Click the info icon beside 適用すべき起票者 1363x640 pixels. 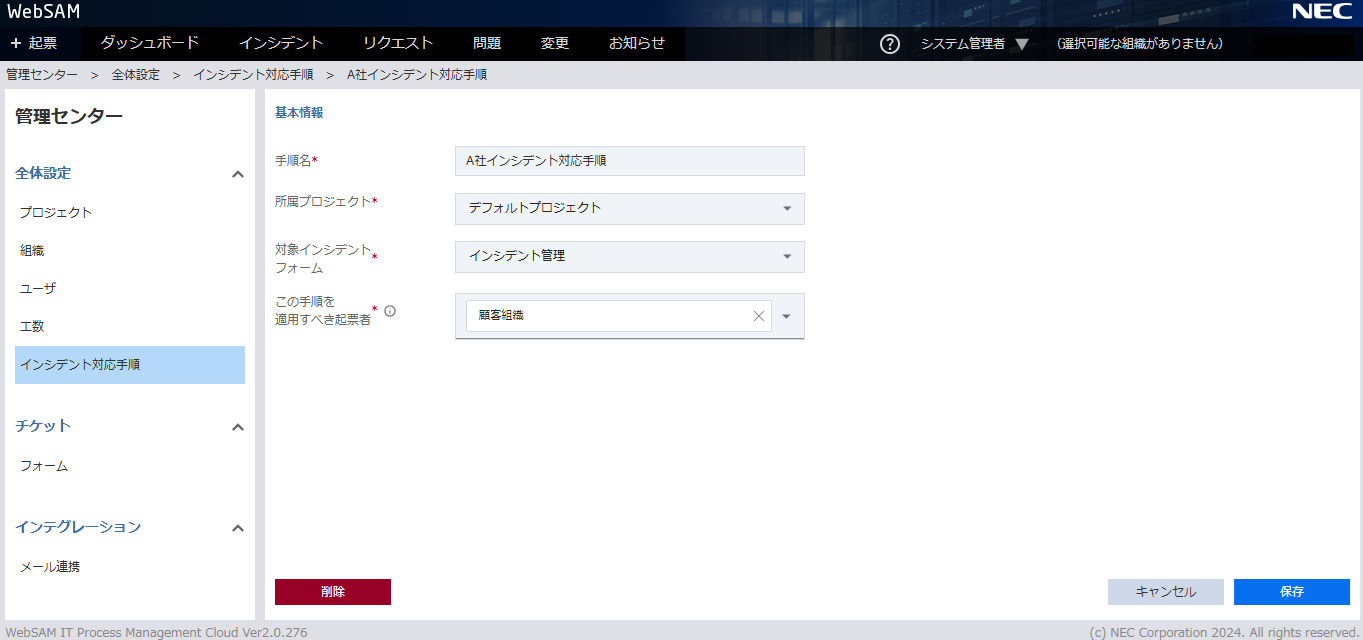point(390,311)
